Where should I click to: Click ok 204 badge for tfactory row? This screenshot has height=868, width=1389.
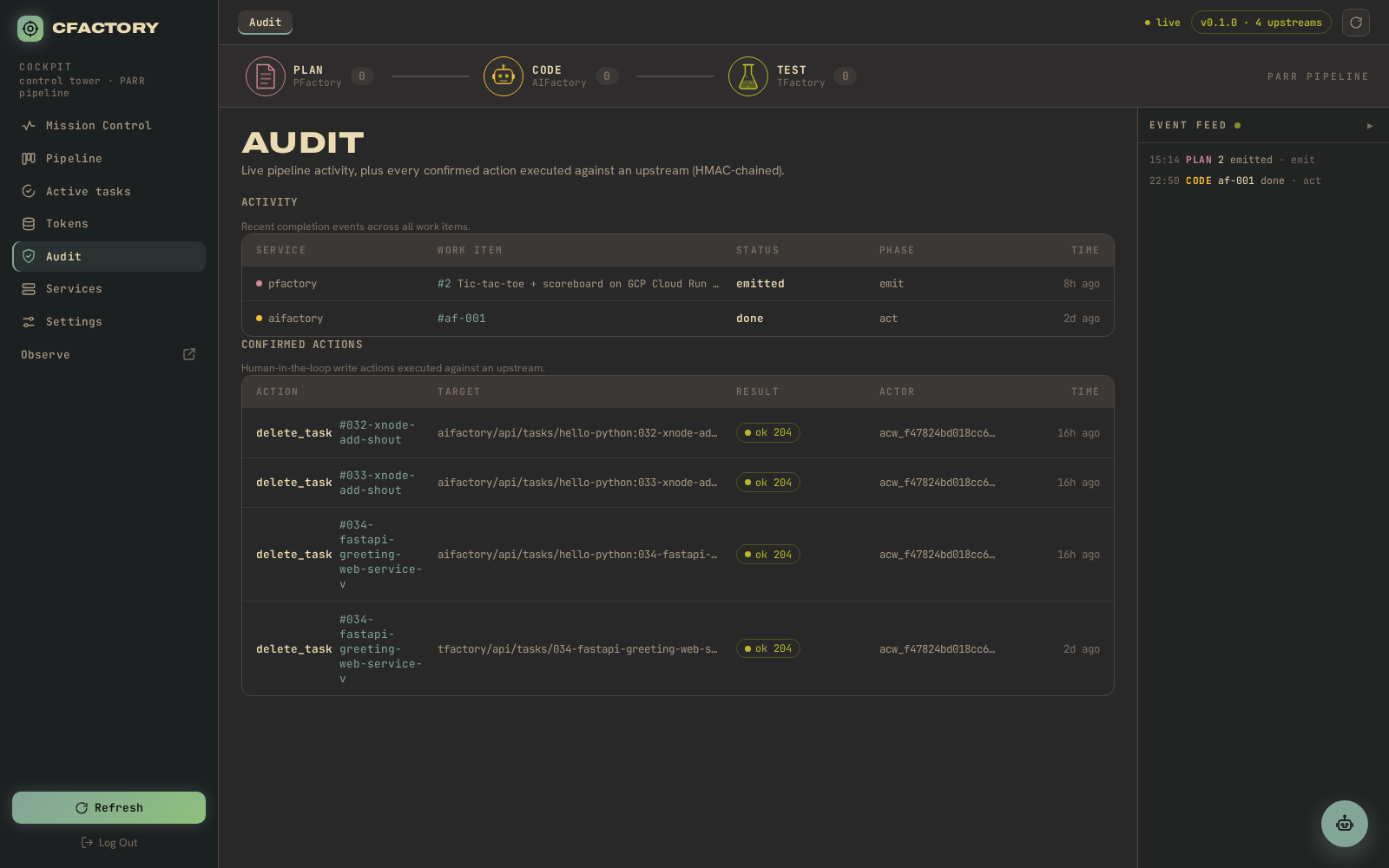click(768, 649)
